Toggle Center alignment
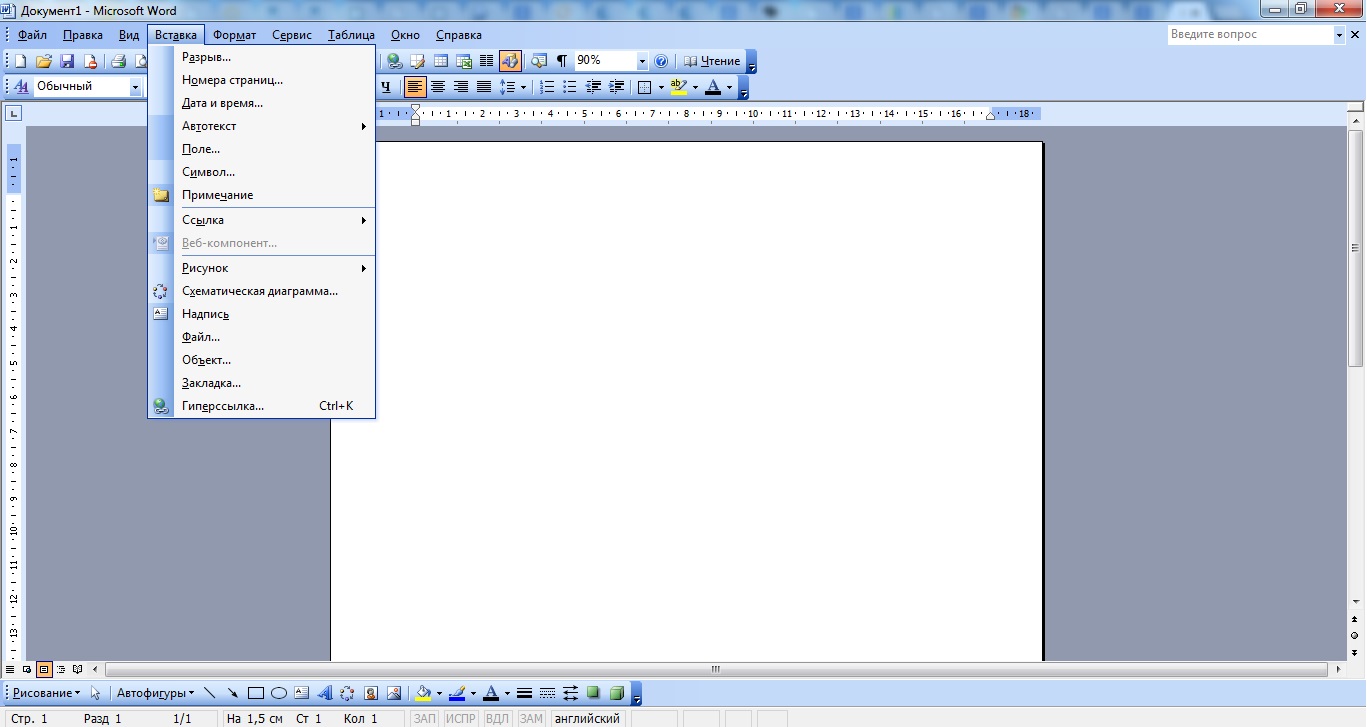This screenshot has width=1367, height=727. [438, 87]
